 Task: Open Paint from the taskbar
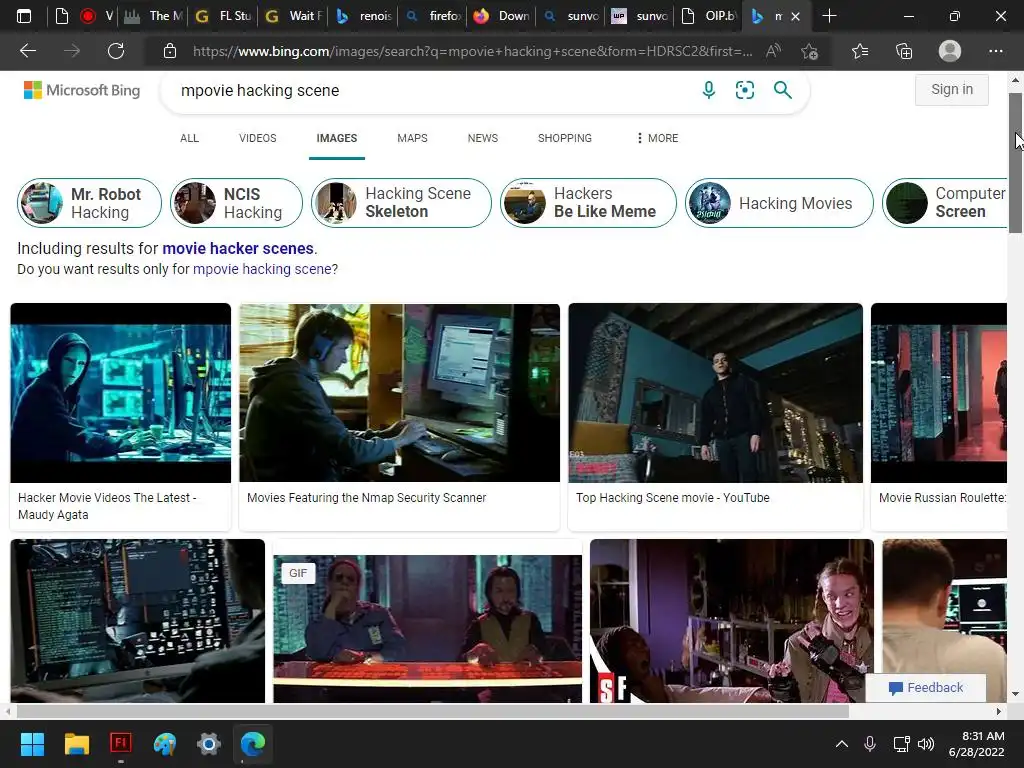[x=165, y=744]
